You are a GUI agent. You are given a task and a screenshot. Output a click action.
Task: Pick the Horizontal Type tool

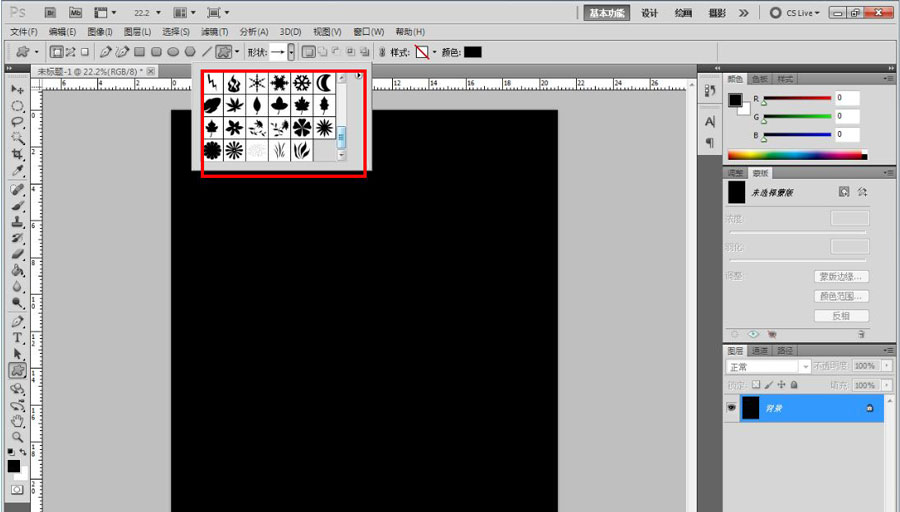[18, 338]
